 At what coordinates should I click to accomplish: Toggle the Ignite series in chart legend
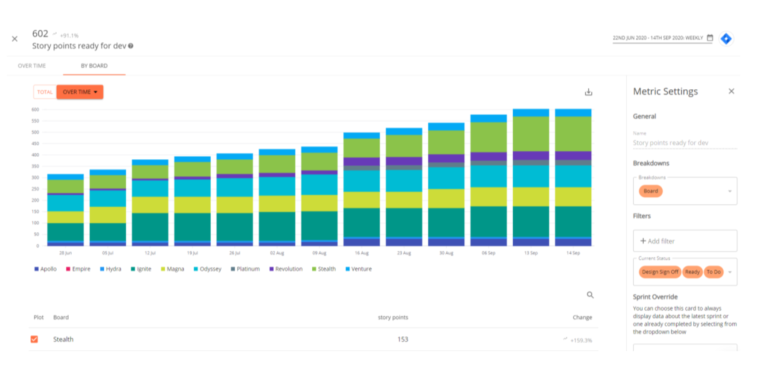click(142, 269)
